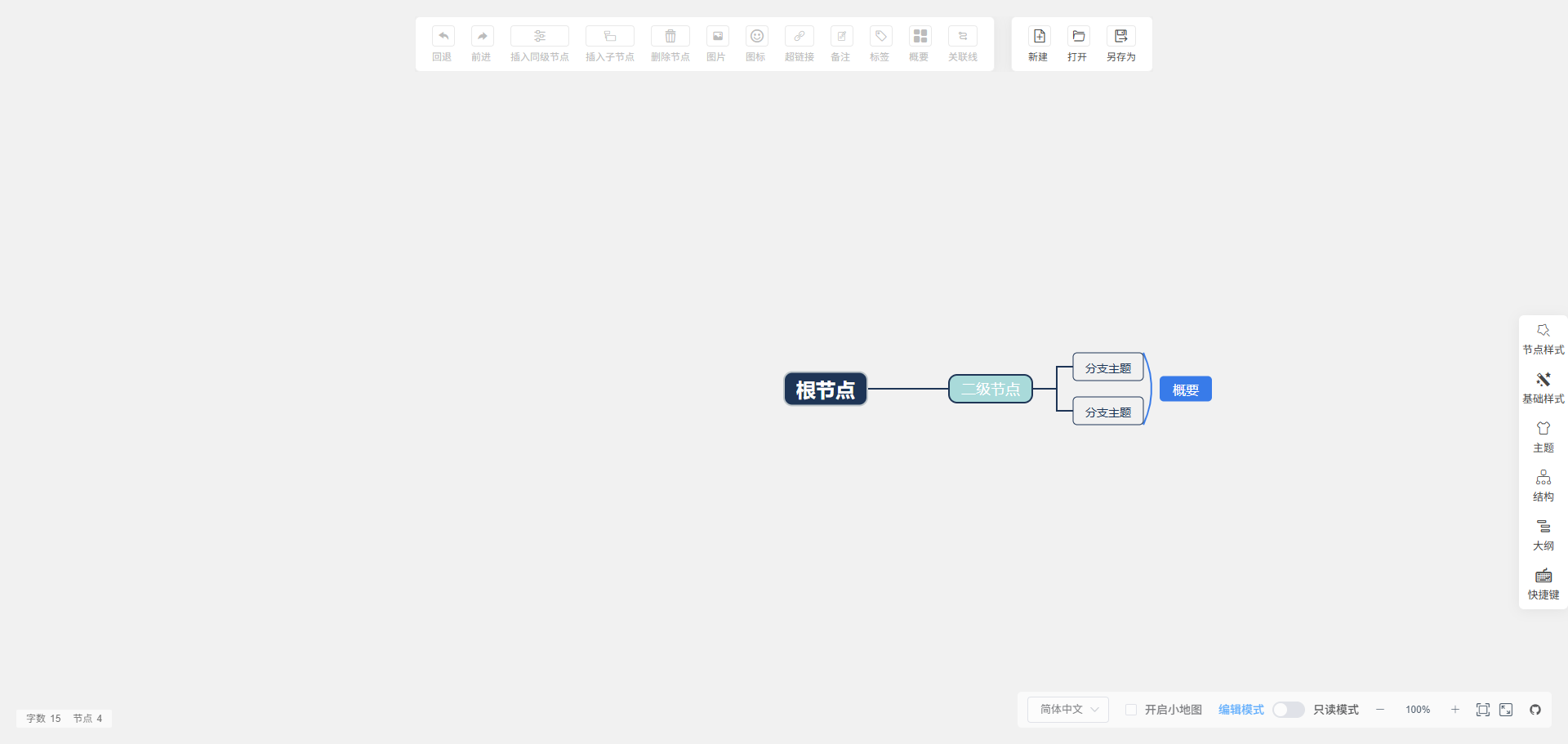Show the 快捷键 shortcuts panel

[x=1543, y=585]
